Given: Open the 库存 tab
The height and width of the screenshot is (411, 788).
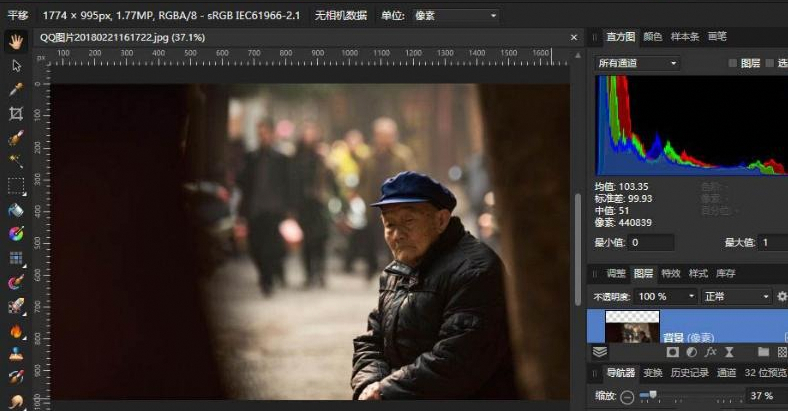Looking at the screenshot, I should 726,273.
